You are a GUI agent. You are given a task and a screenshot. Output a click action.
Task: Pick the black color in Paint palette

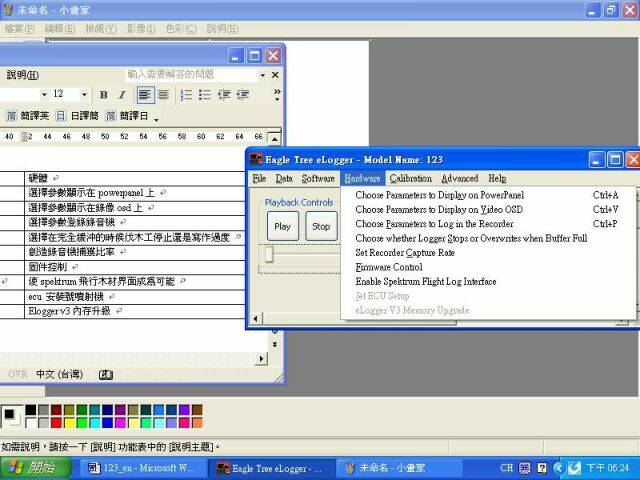click(31, 410)
